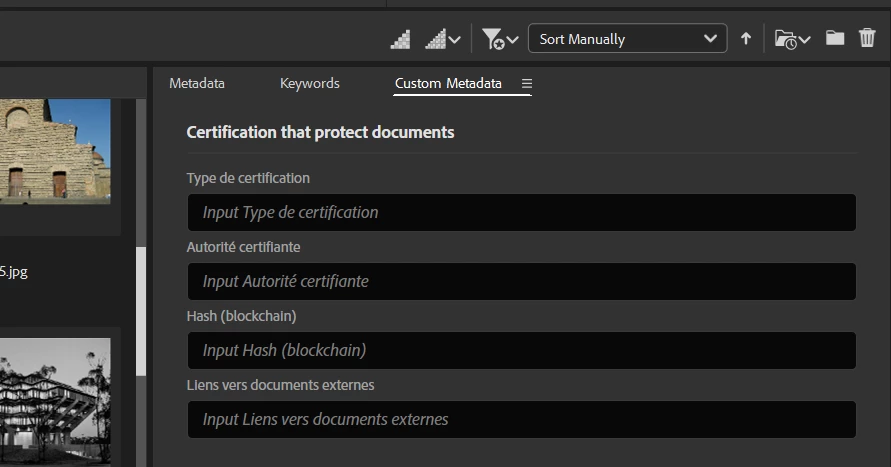This screenshot has height=467, width=891.
Task: Focus the Hash (blockchain) input field
Action: pyautogui.click(x=521, y=350)
